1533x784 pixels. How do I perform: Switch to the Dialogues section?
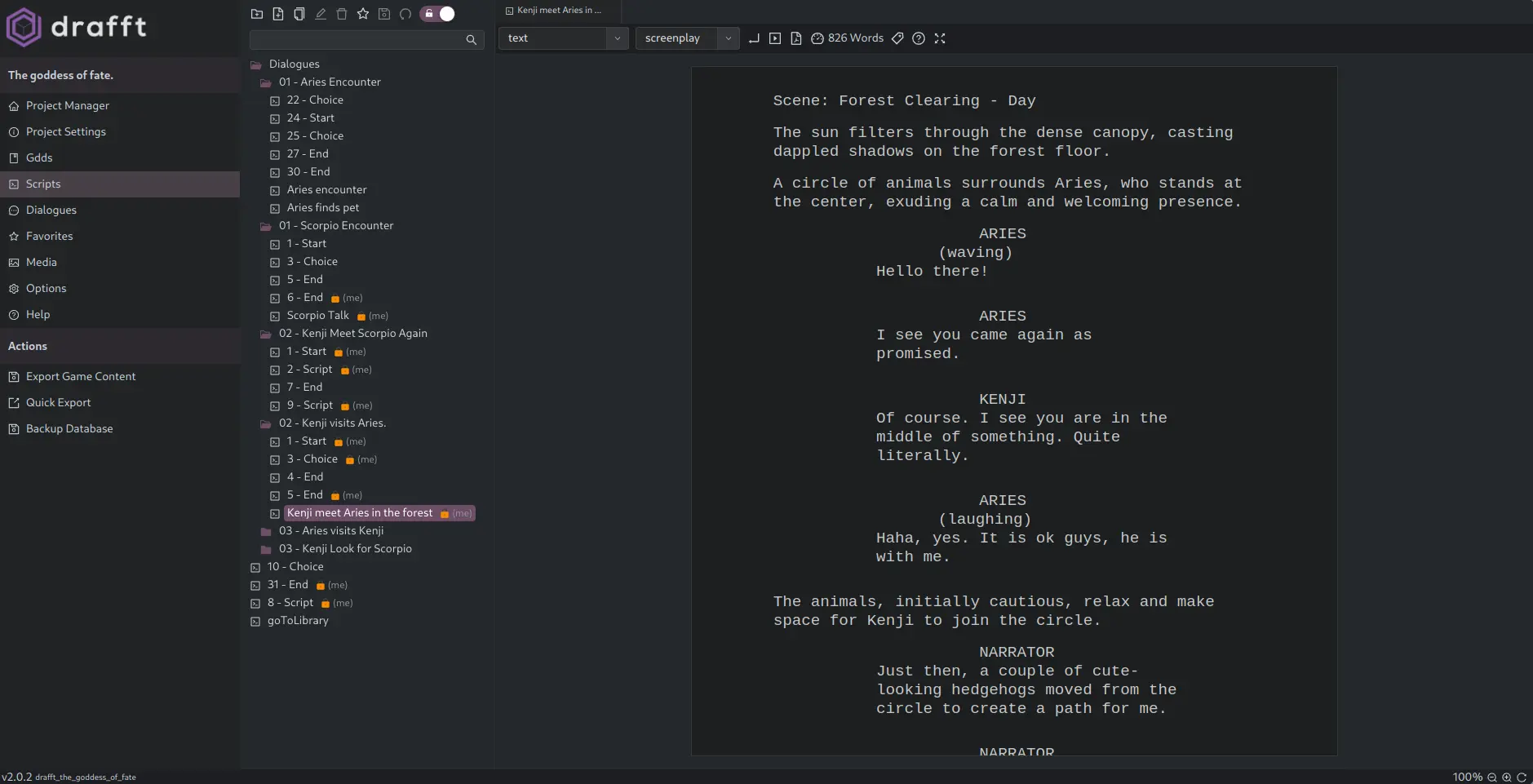click(52, 210)
